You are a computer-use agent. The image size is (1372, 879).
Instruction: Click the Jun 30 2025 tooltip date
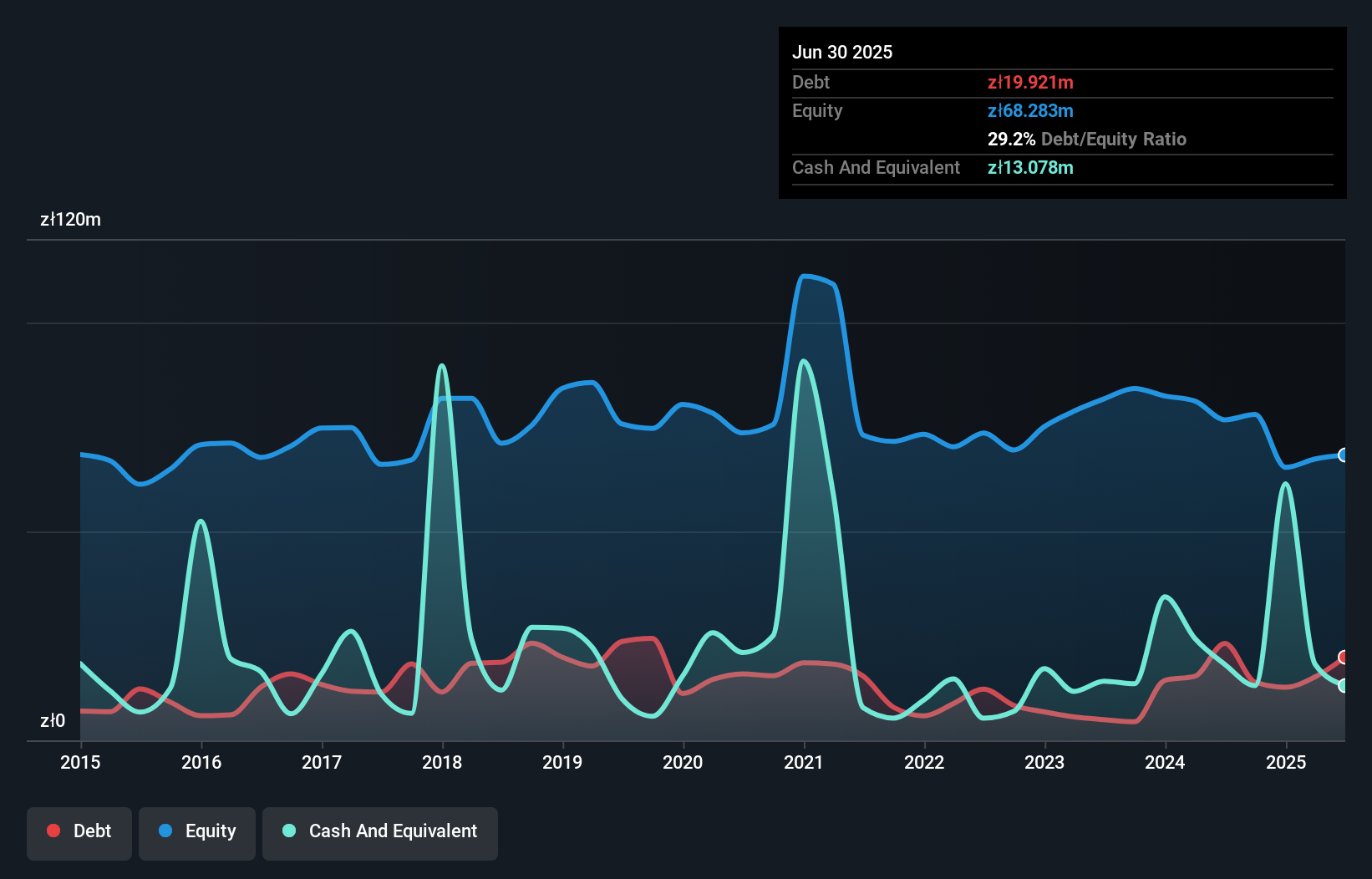(842, 52)
